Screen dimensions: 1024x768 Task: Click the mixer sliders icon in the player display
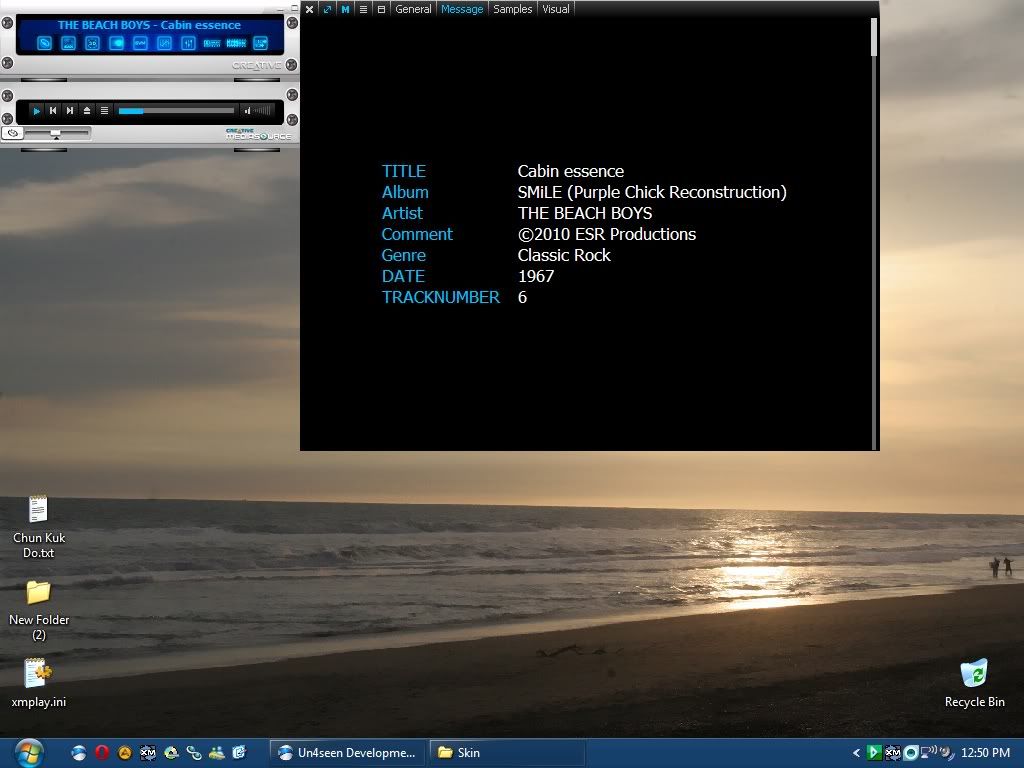click(188, 44)
